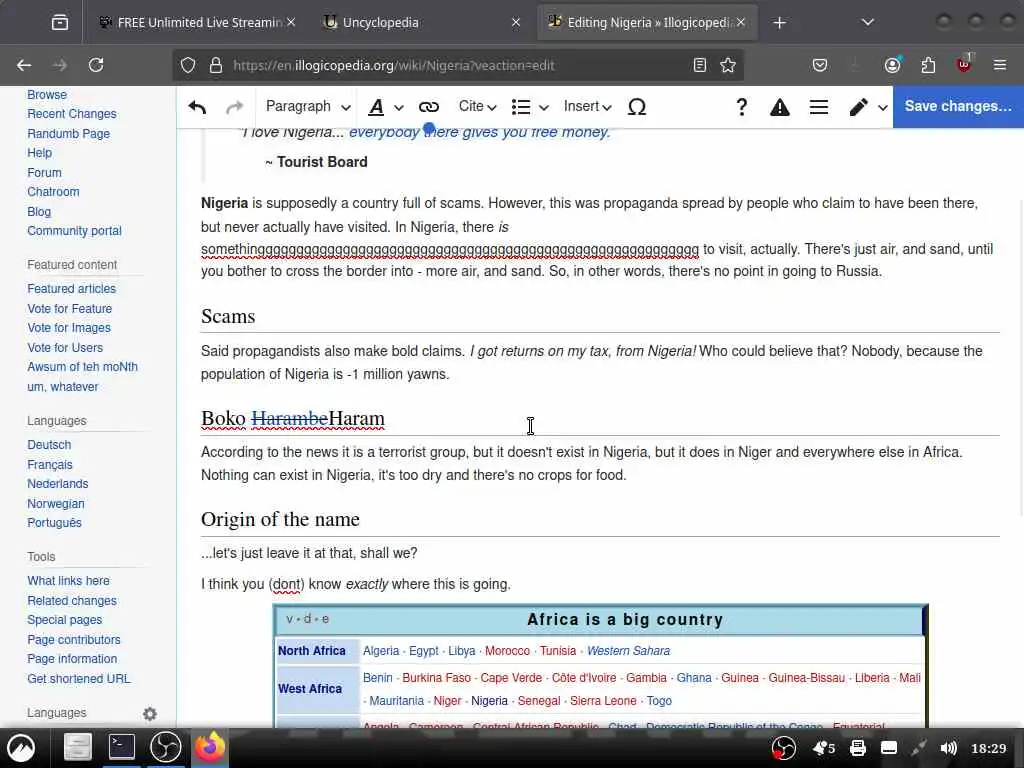
Task: Click the Scams section heading
Action: [x=228, y=317]
